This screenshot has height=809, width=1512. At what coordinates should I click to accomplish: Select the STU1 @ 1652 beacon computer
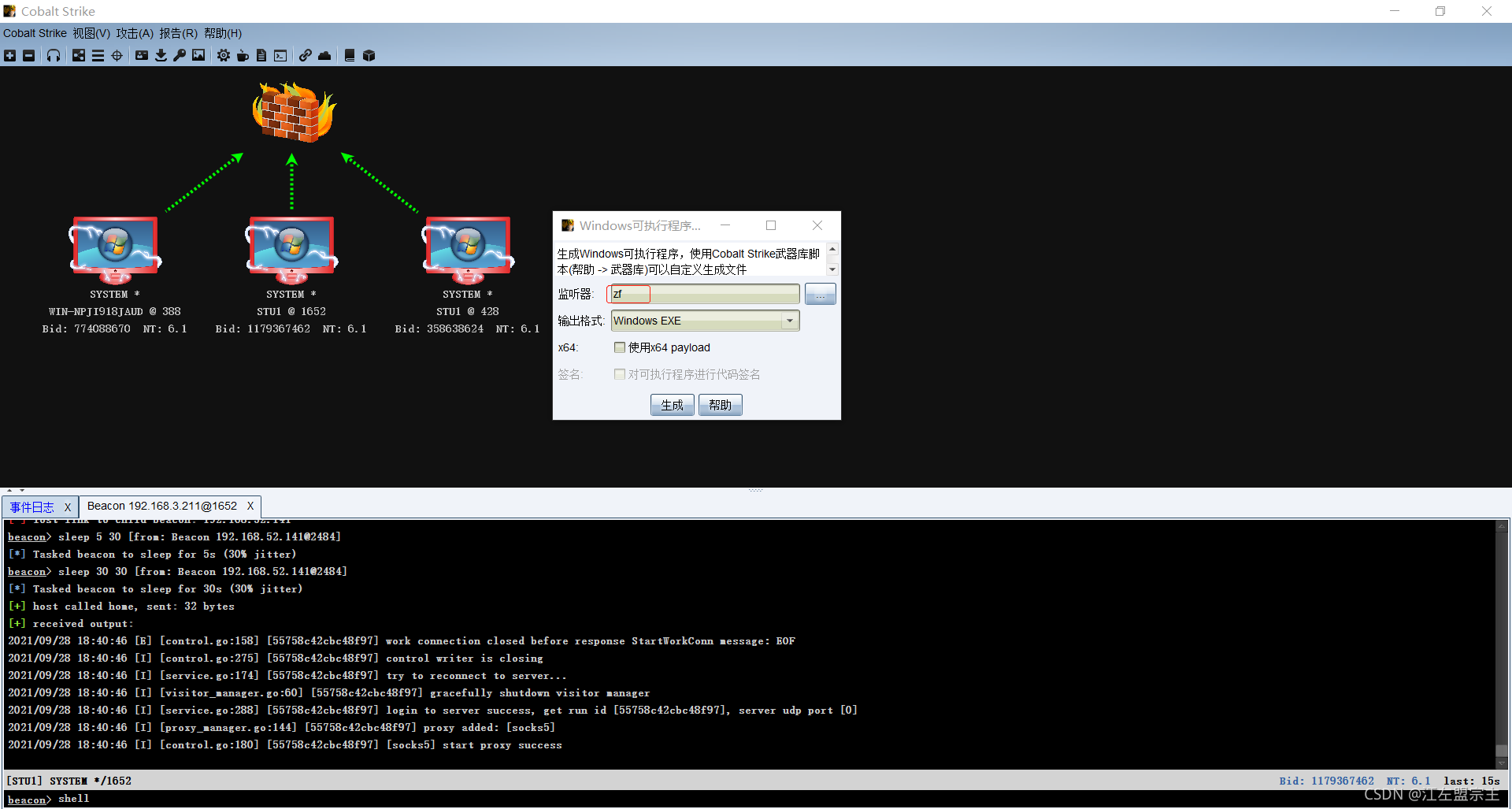coord(291,249)
